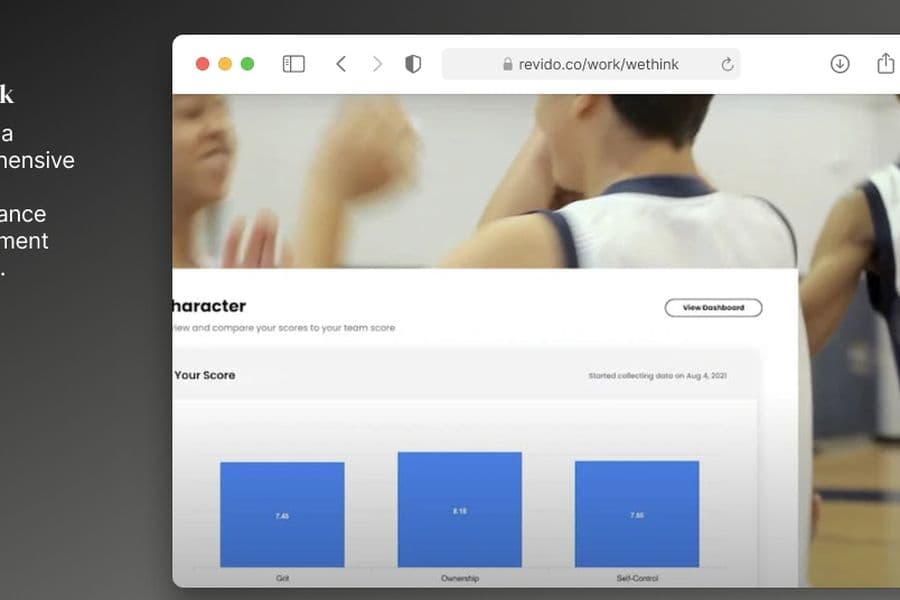
Task: Show downloads with the download arrow icon
Action: pyautogui.click(x=840, y=64)
